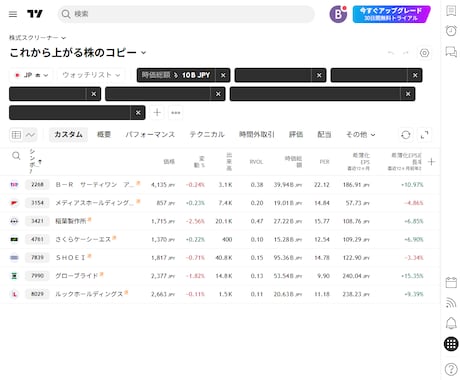Viewport: 460px width, 380px height.
Task: Click the fullscreen expand icon
Action: coord(424,135)
